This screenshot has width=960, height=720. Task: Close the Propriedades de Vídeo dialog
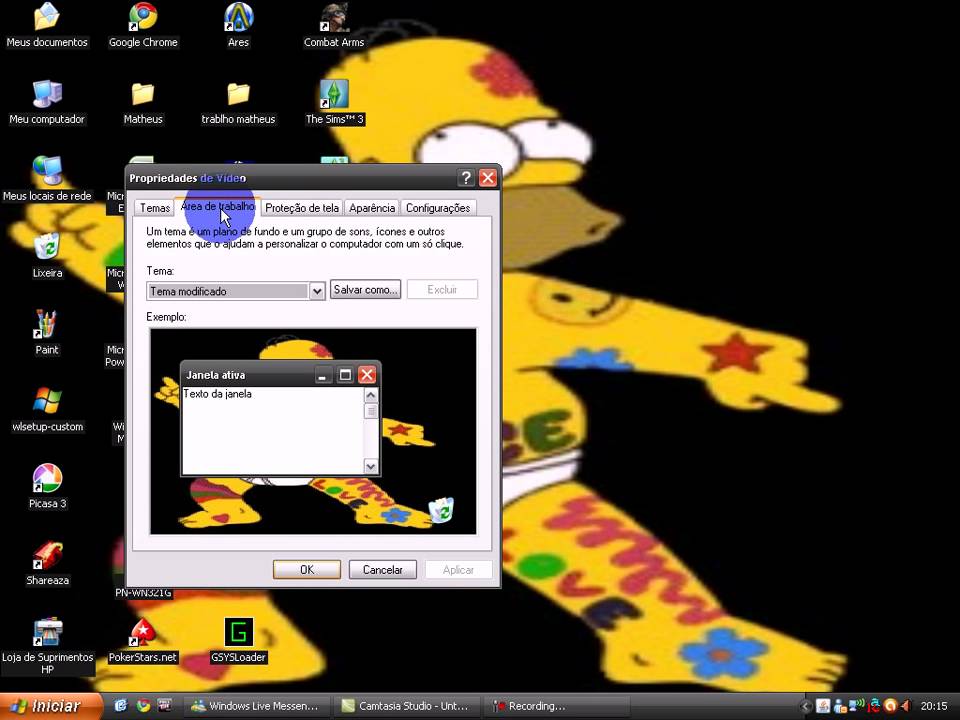(488, 178)
